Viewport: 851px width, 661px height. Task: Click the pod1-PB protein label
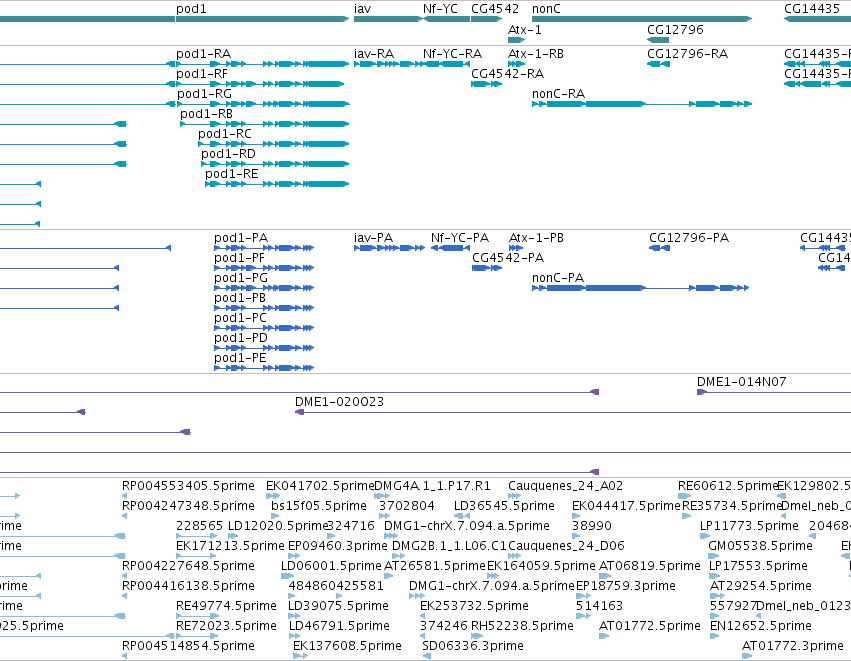(240, 298)
